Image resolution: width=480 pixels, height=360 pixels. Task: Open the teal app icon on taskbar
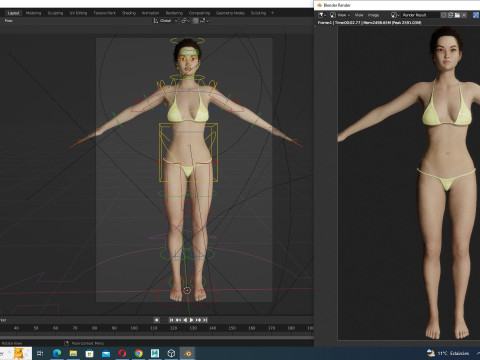pos(155,353)
